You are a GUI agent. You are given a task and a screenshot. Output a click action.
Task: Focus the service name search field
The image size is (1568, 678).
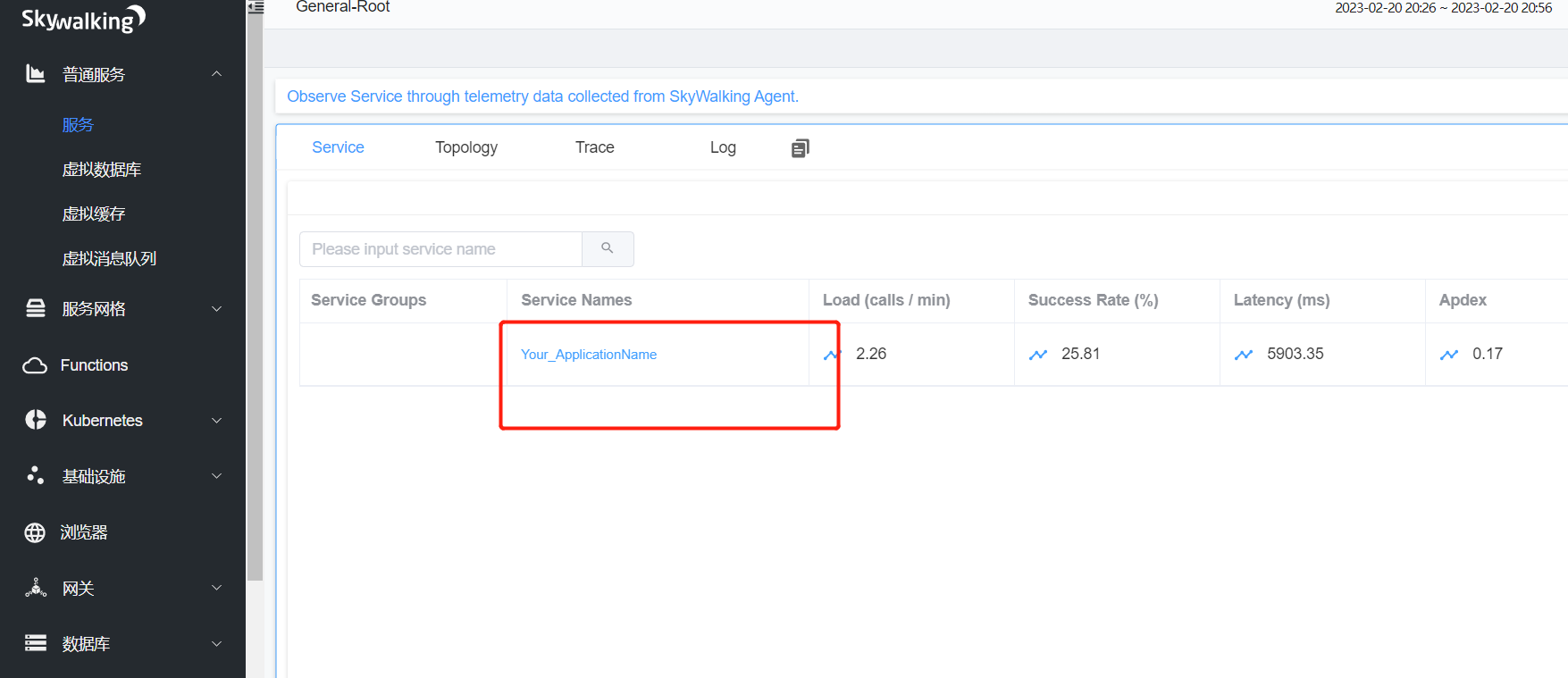440,249
